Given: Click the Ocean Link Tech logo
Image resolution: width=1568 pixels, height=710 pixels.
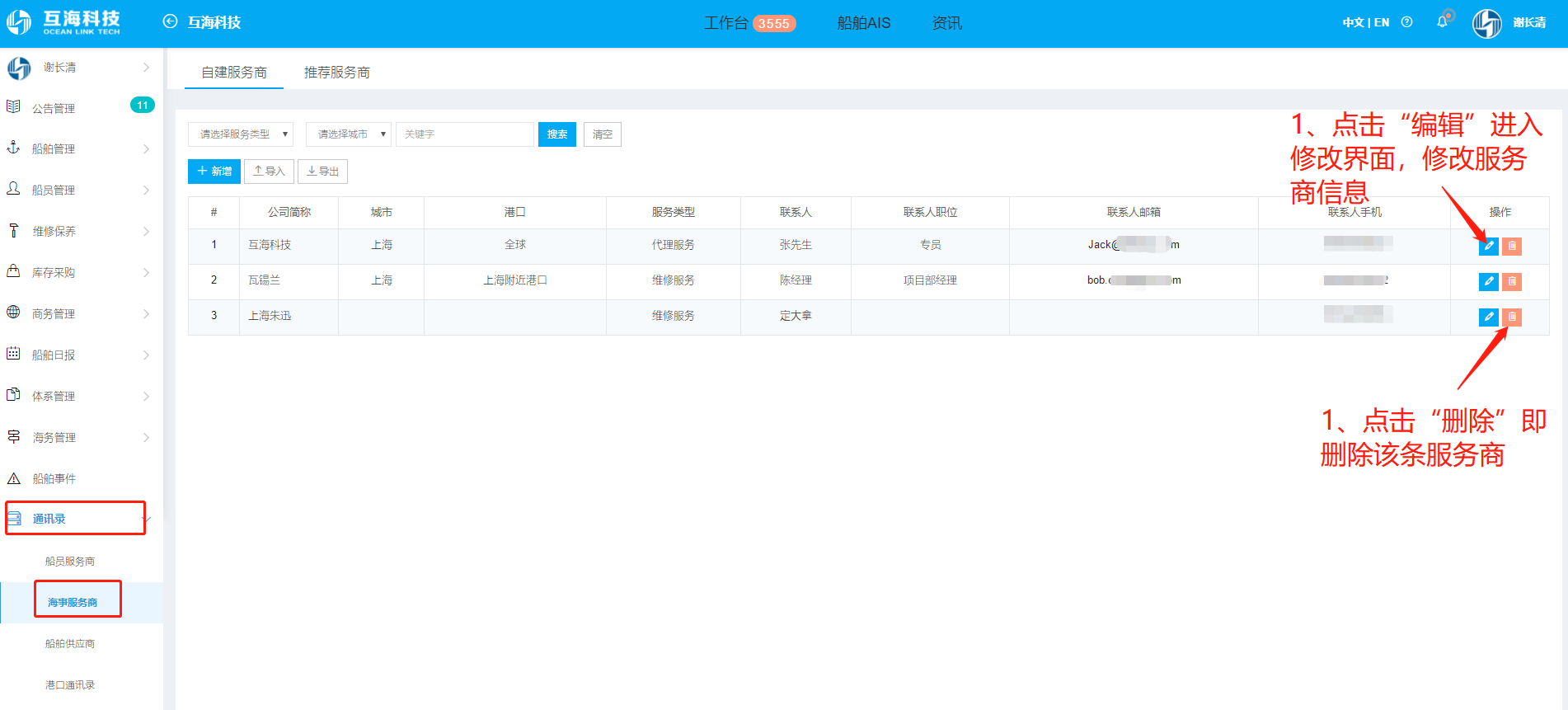Looking at the screenshot, I should point(63,22).
